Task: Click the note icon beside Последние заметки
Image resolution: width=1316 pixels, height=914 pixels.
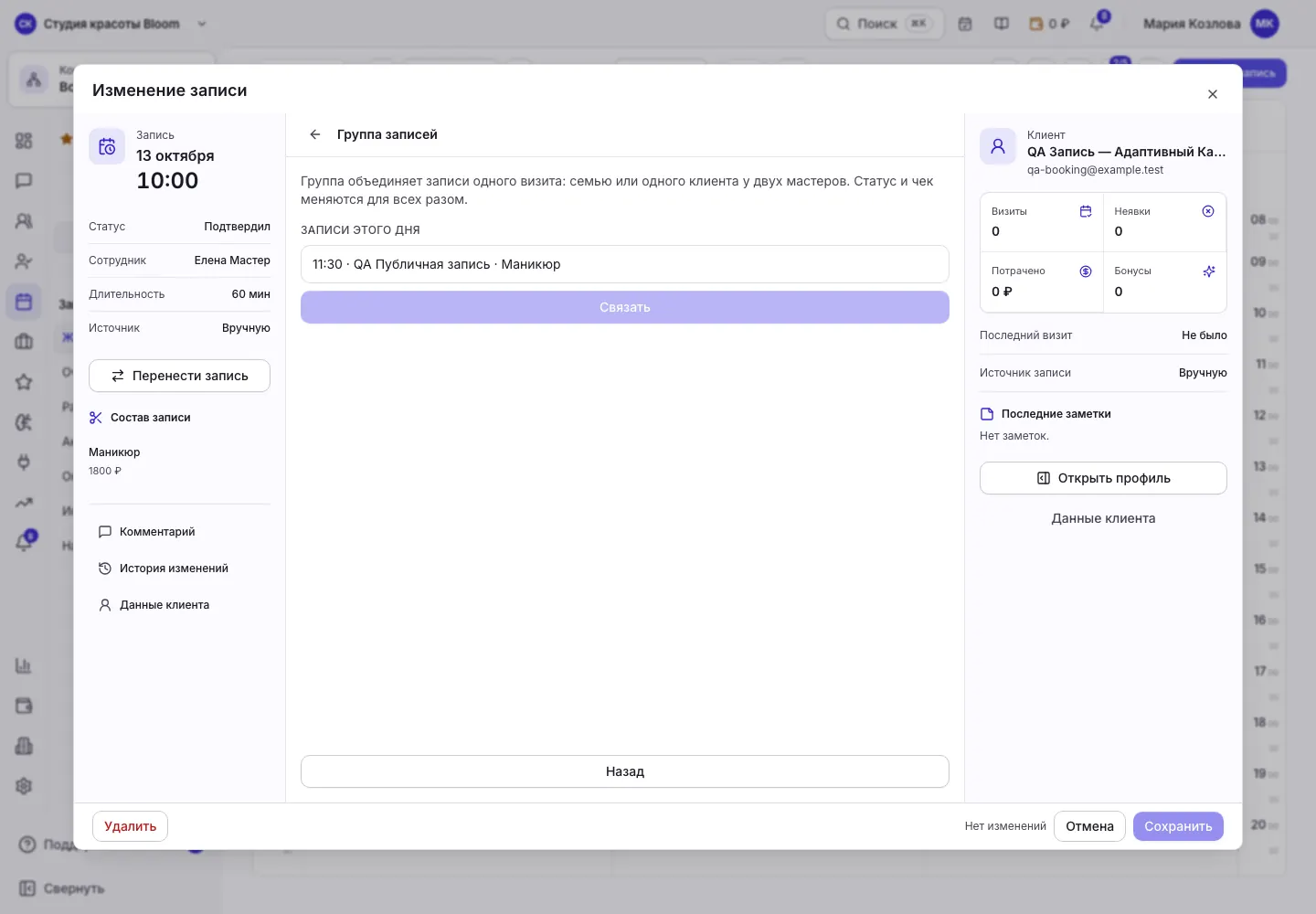Action: (x=987, y=414)
